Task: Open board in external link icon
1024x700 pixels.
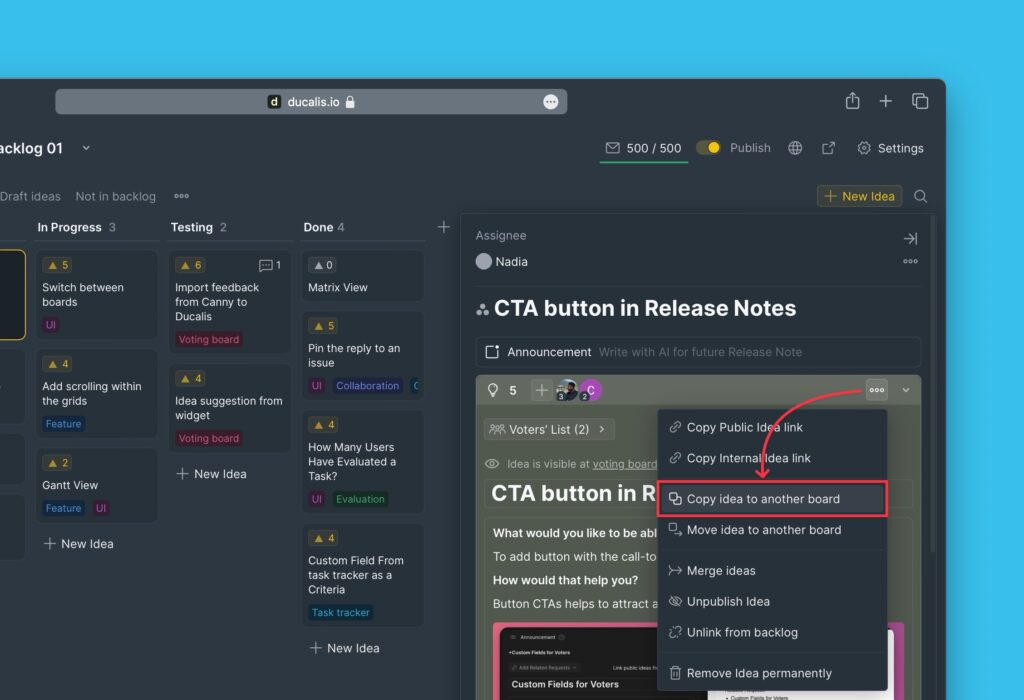Action: [x=828, y=148]
